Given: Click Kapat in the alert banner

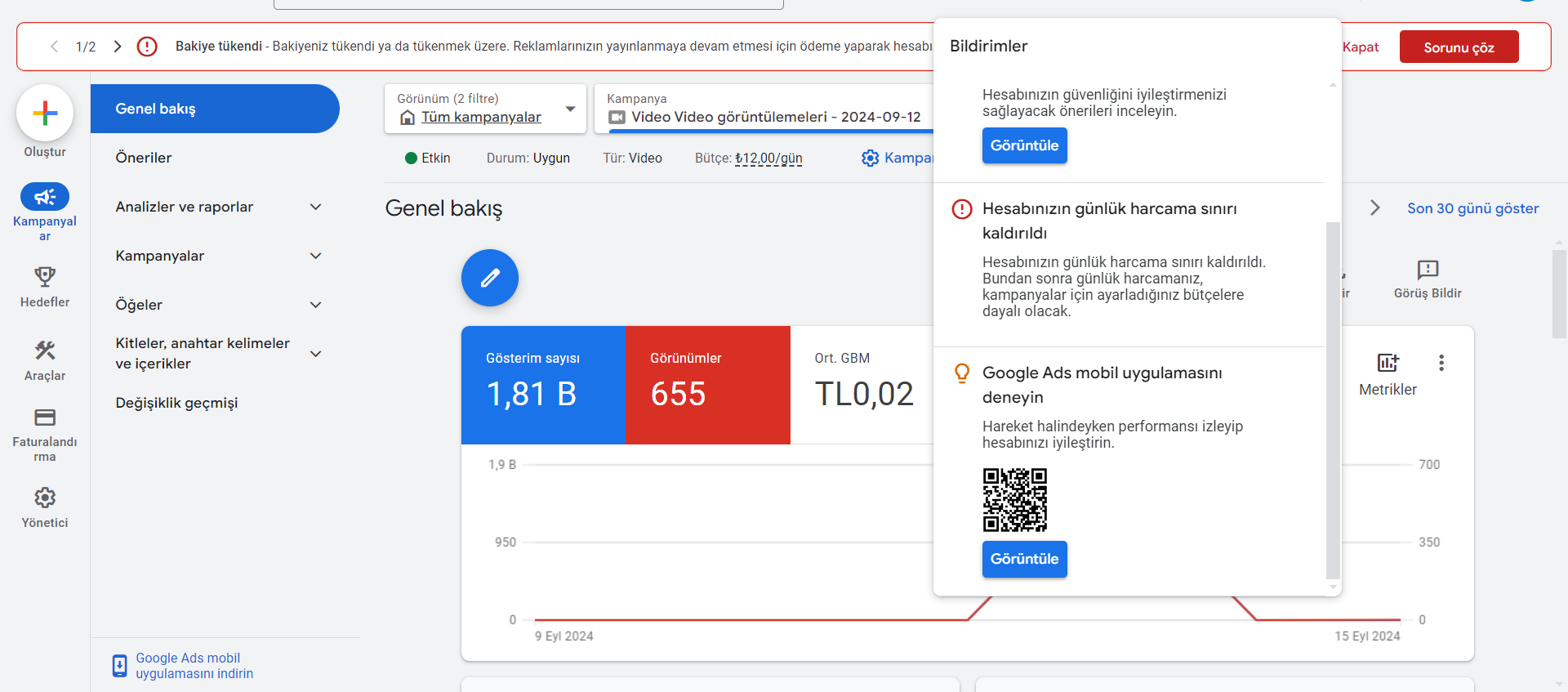Looking at the screenshot, I should point(1361,47).
